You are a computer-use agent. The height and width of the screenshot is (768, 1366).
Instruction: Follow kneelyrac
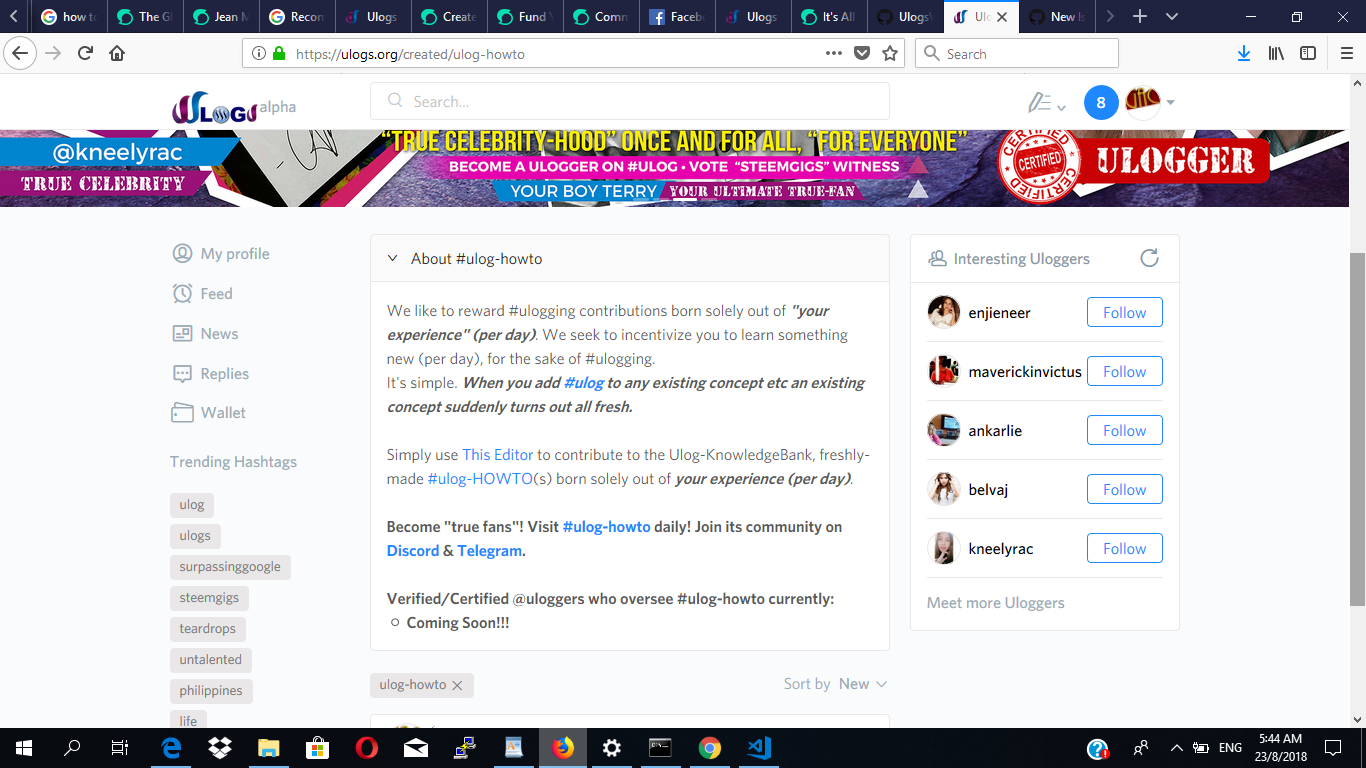pos(1124,548)
